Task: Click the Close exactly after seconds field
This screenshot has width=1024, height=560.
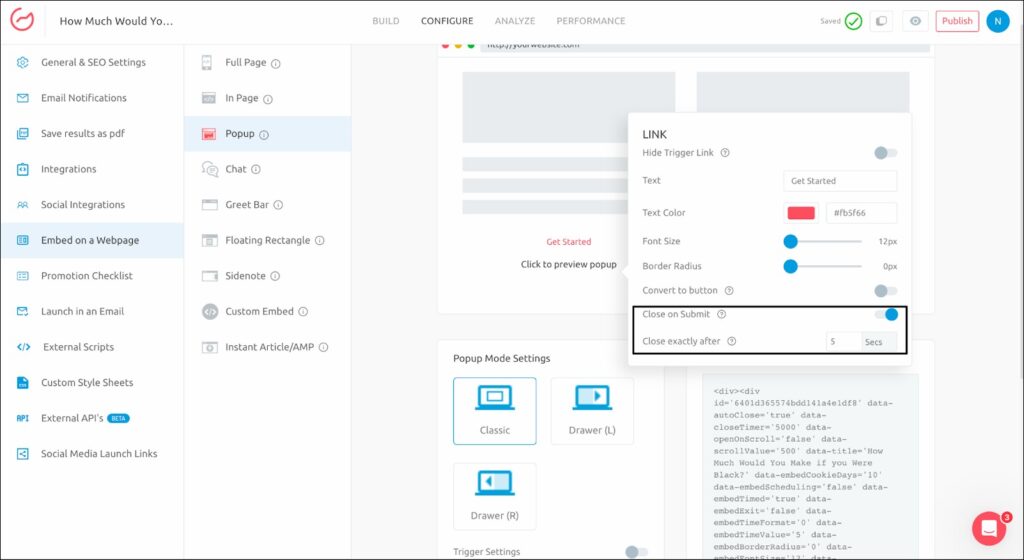Action: pyautogui.click(x=842, y=342)
